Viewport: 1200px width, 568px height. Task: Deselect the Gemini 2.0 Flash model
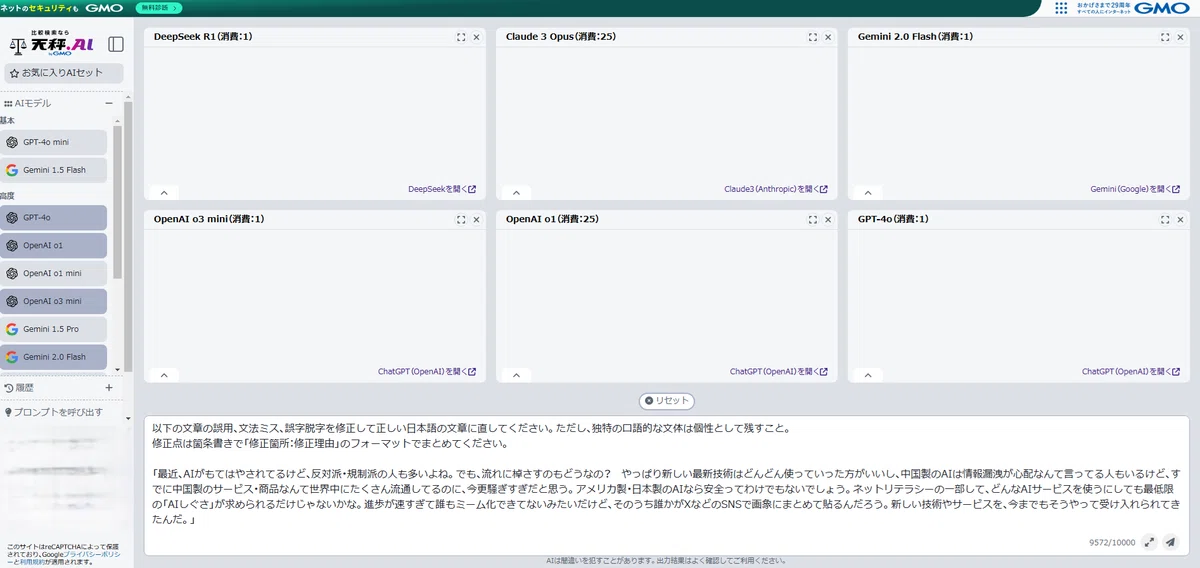[x=54, y=357]
